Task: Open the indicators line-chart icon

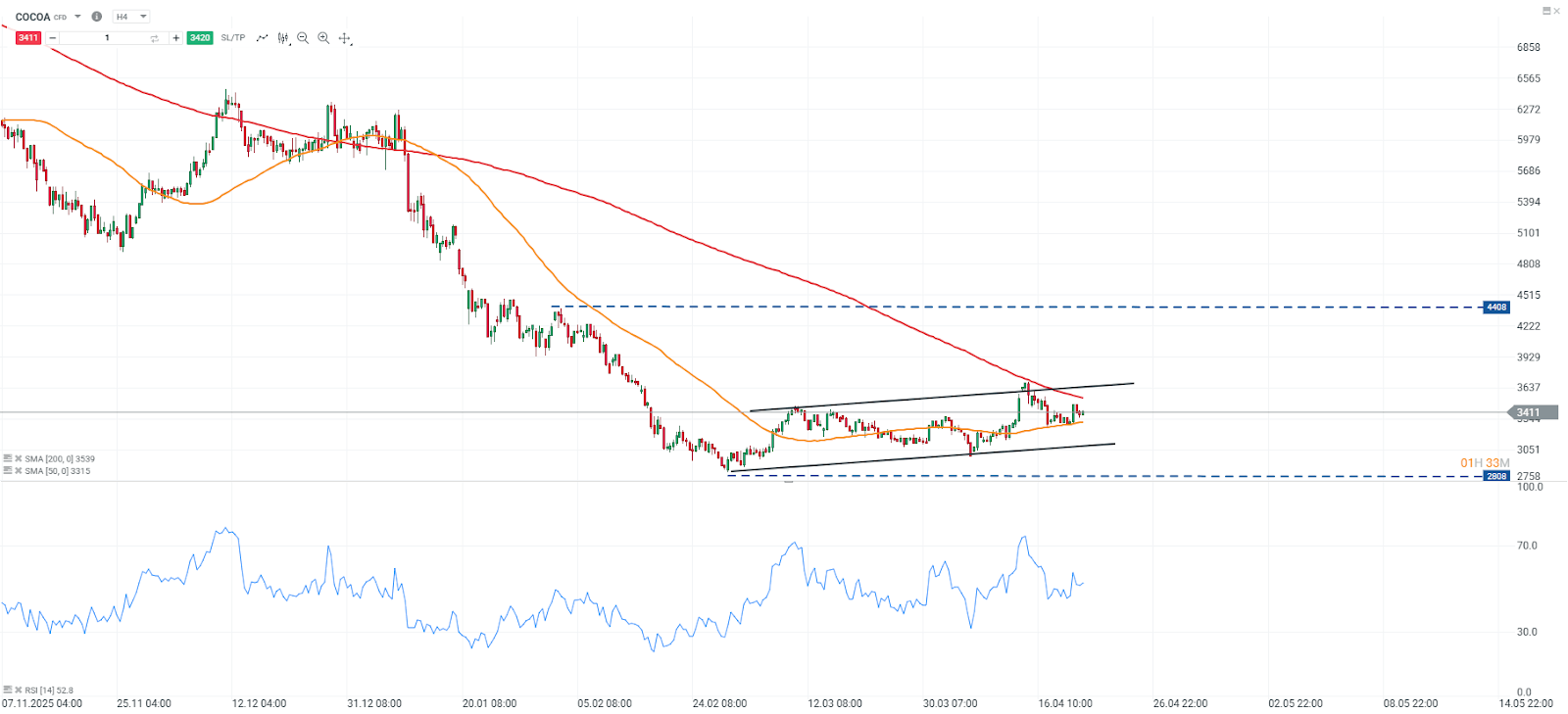Action: tap(262, 38)
